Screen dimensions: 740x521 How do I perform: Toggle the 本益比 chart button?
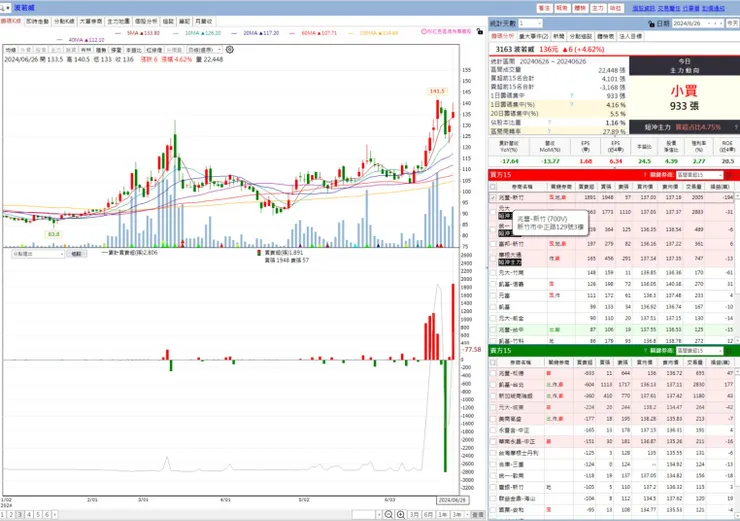(x=134, y=50)
